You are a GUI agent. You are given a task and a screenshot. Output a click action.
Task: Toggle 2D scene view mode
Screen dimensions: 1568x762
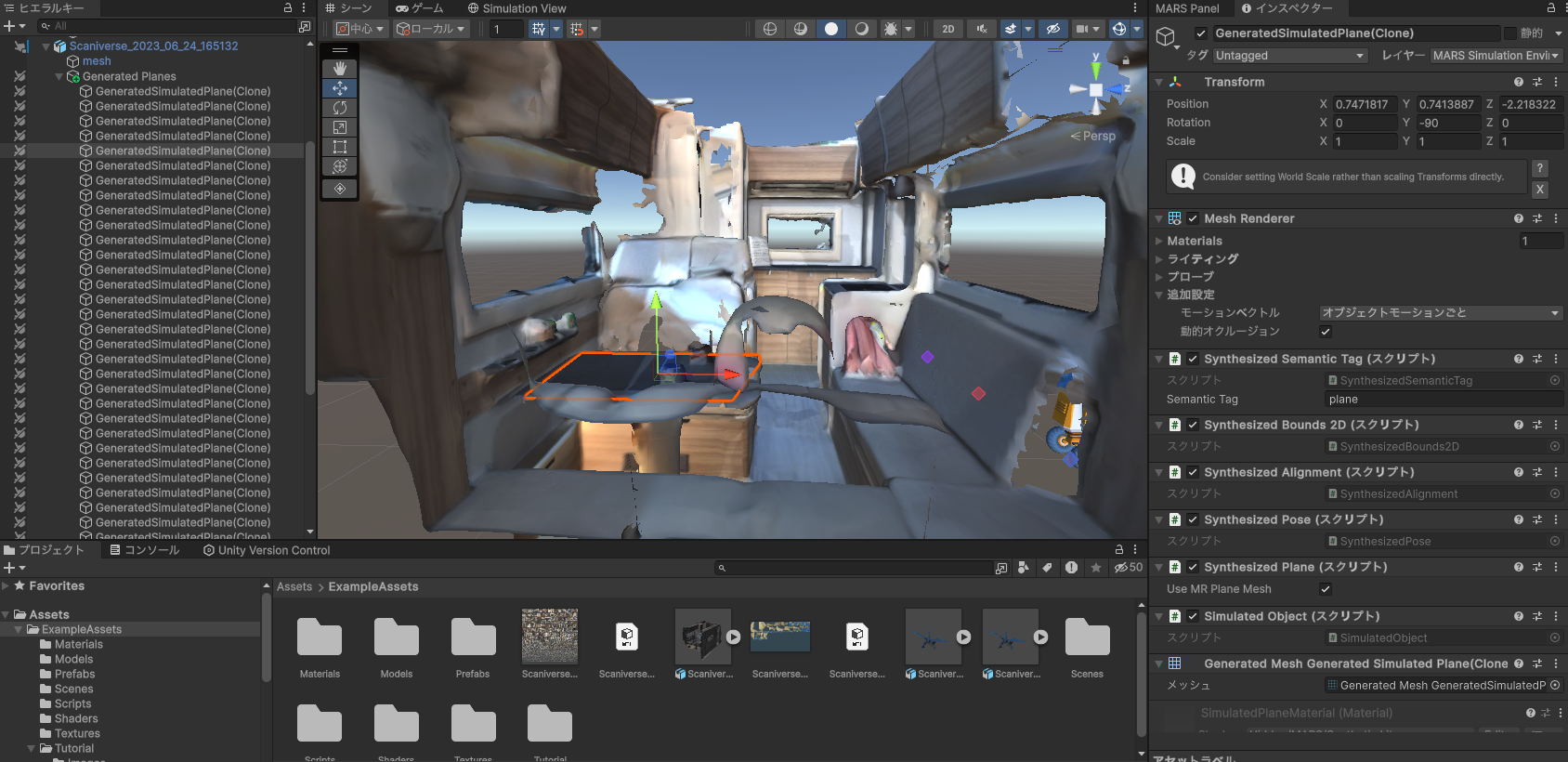point(948,29)
